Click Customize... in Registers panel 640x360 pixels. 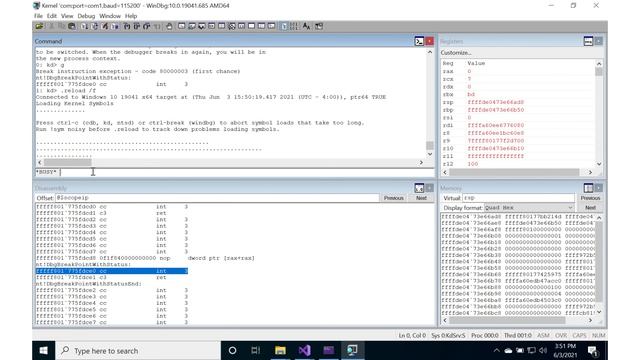click(x=456, y=53)
